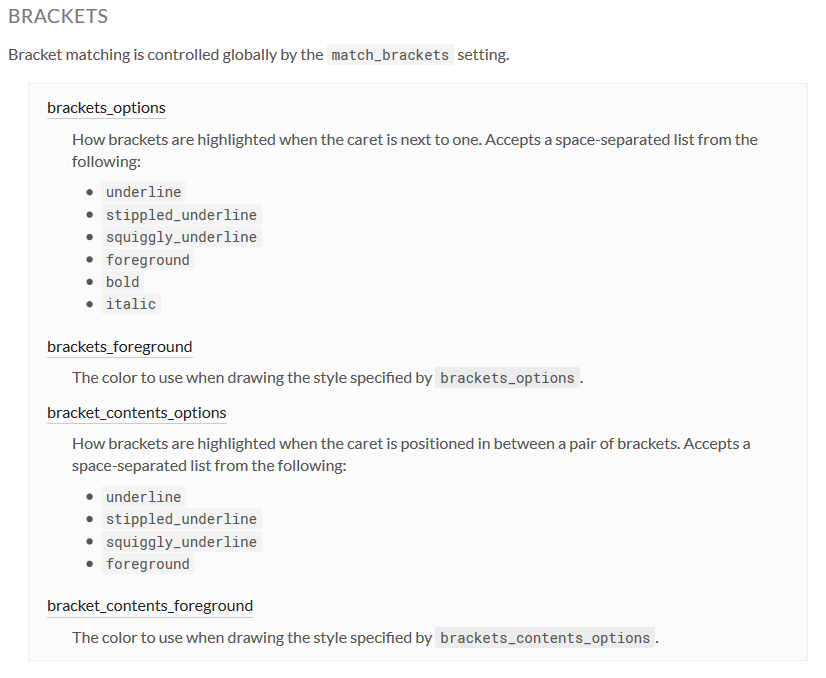
Task: Click foreground in the brackets_options list
Action: point(147,260)
